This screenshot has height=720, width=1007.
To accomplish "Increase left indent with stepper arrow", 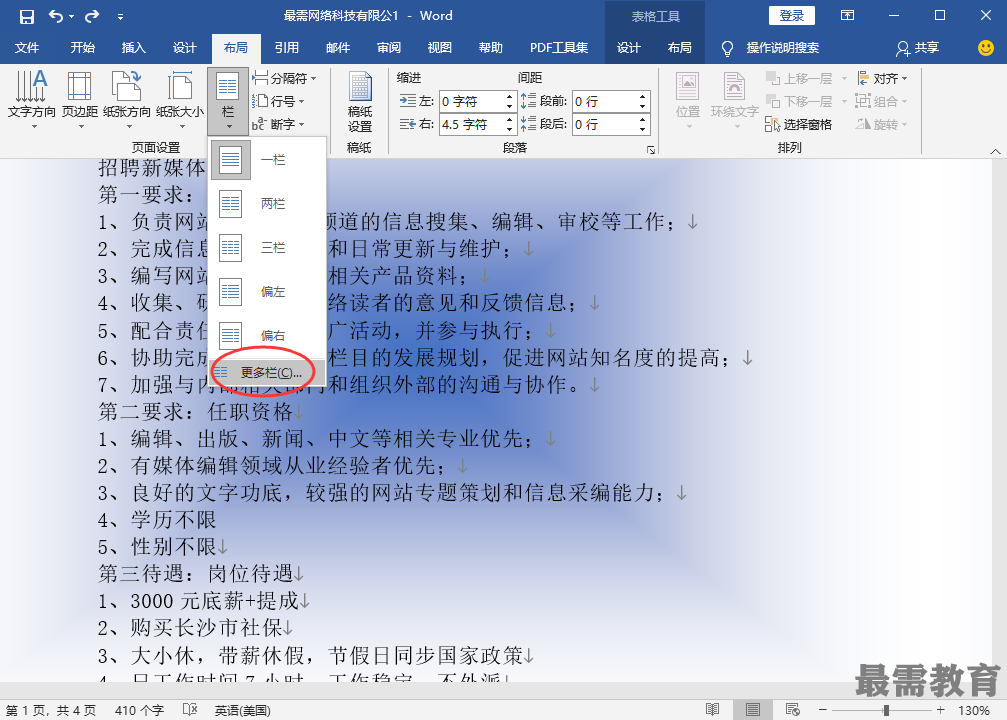I will coord(509,96).
